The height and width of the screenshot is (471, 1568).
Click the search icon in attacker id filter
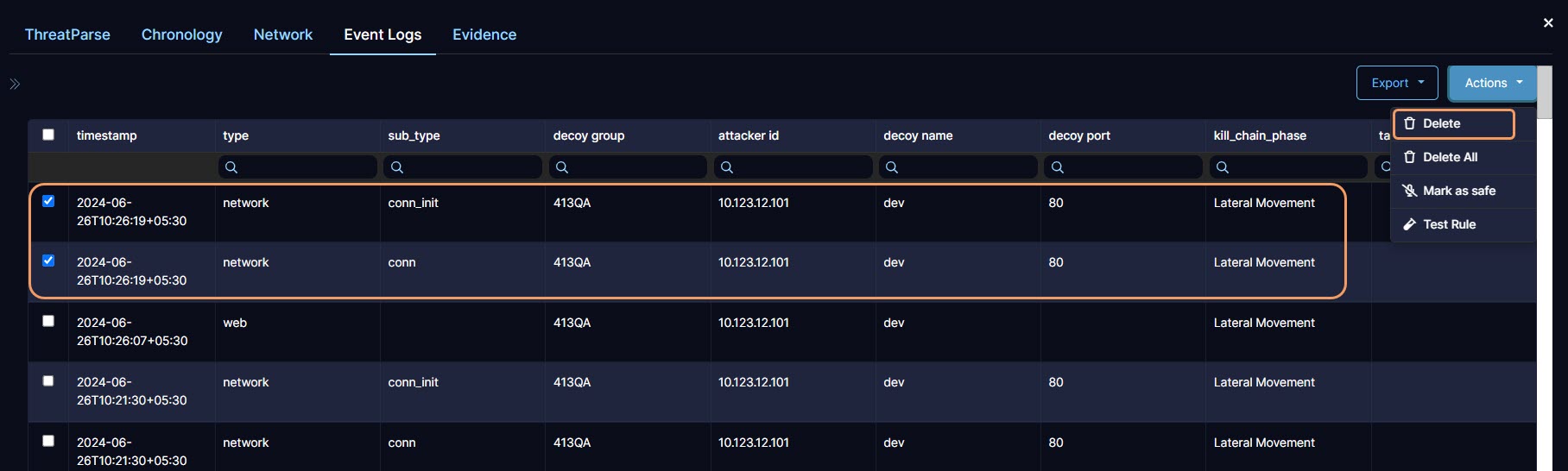[727, 167]
